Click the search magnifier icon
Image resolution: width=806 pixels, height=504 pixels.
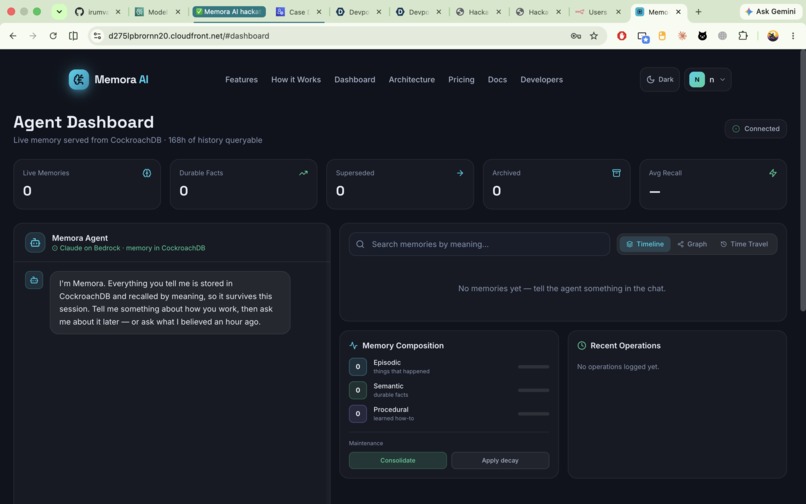pyautogui.click(x=360, y=244)
